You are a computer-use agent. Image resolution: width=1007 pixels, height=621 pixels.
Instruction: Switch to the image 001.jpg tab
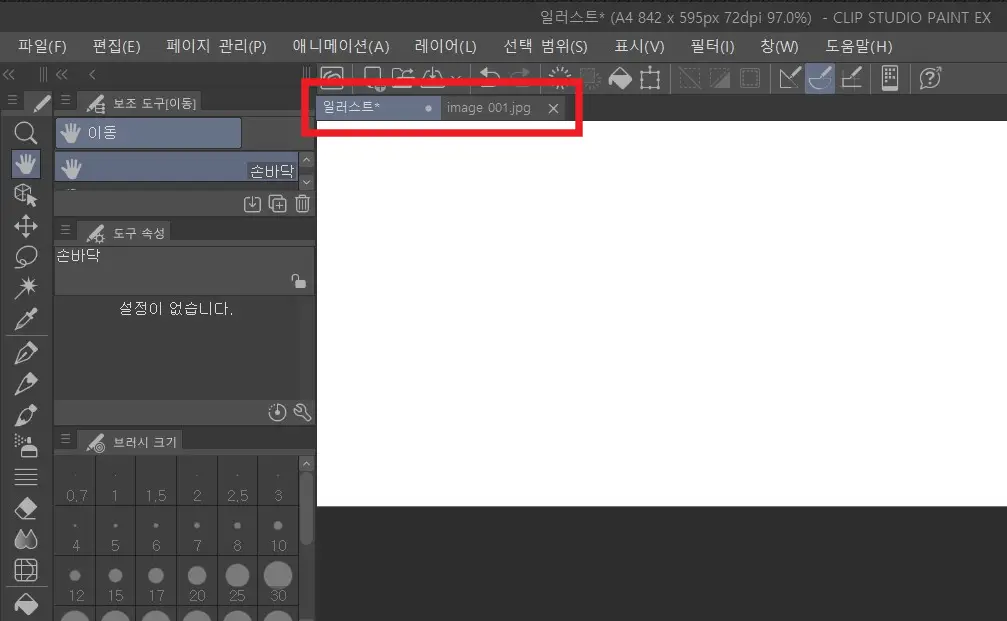[489, 108]
